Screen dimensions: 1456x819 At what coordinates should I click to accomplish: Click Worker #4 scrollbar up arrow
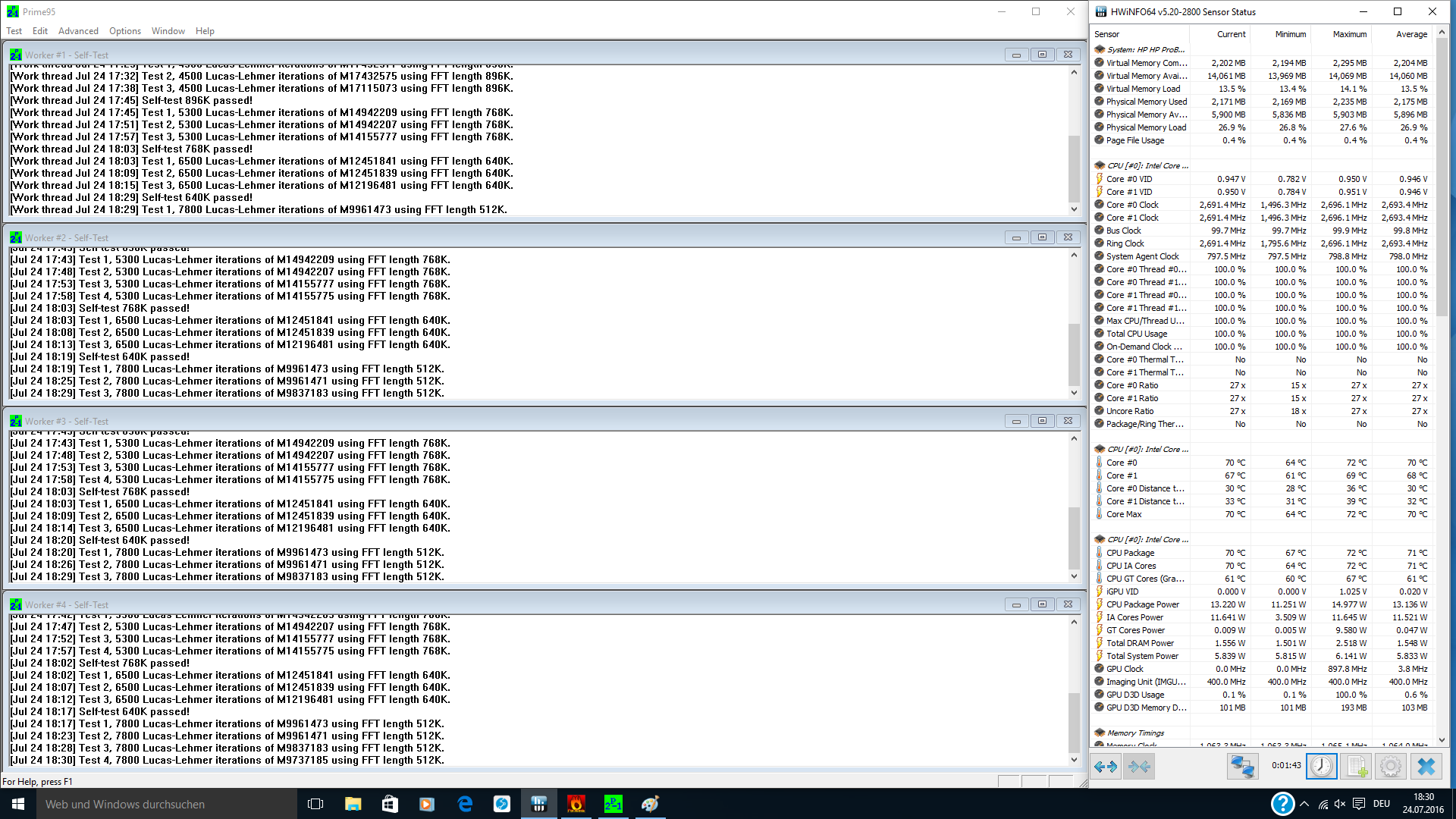[x=1074, y=623]
